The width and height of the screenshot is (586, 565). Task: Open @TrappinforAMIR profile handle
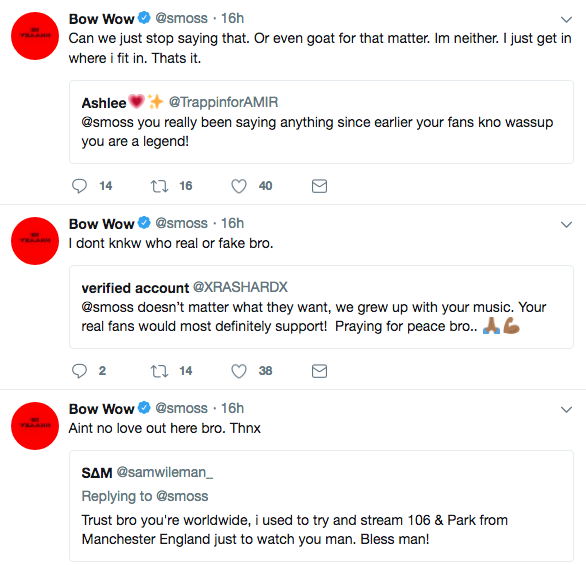(223, 102)
